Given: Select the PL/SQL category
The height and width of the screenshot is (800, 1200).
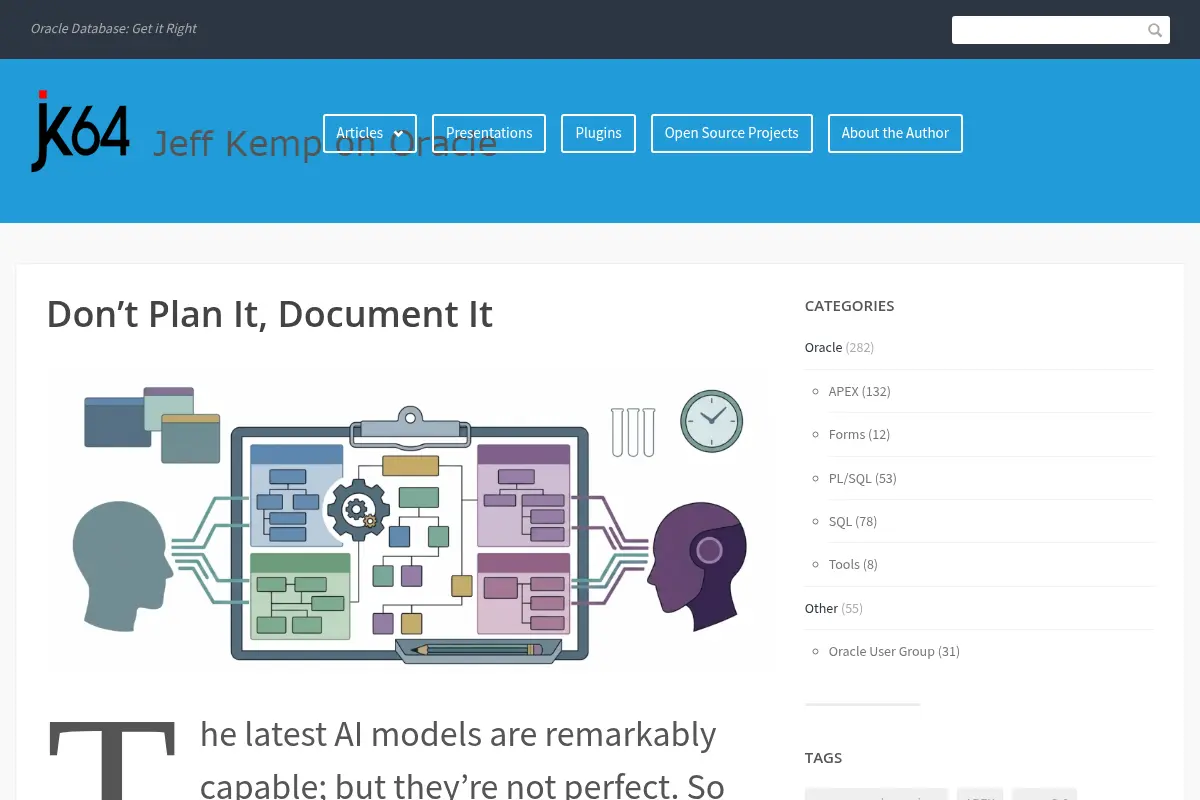Looking at the screenshot, I should [850, 478].
